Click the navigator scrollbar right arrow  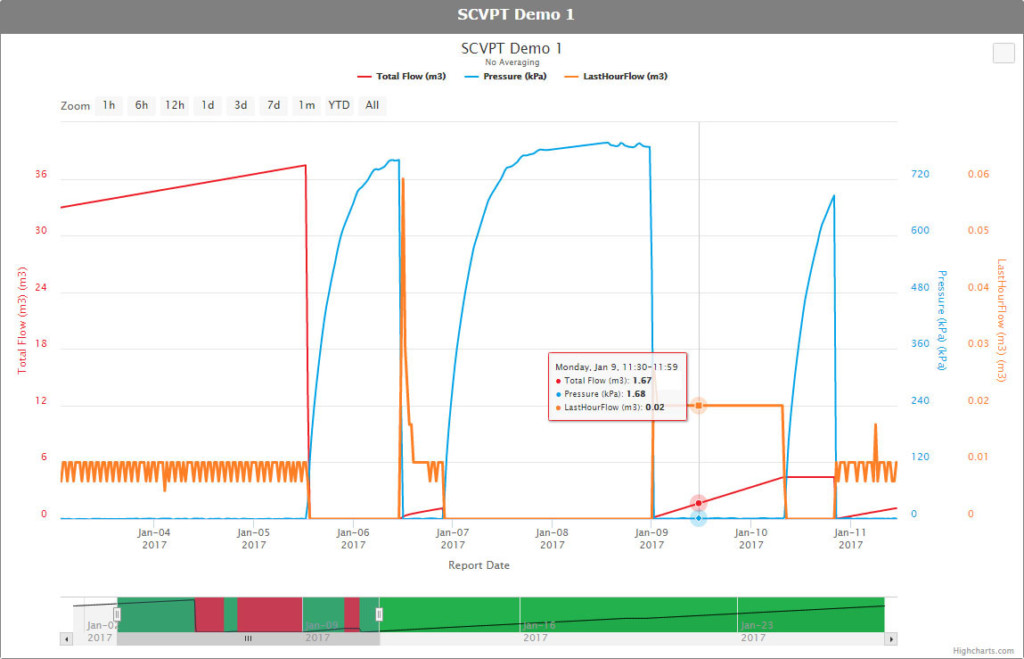click(891, 639)
